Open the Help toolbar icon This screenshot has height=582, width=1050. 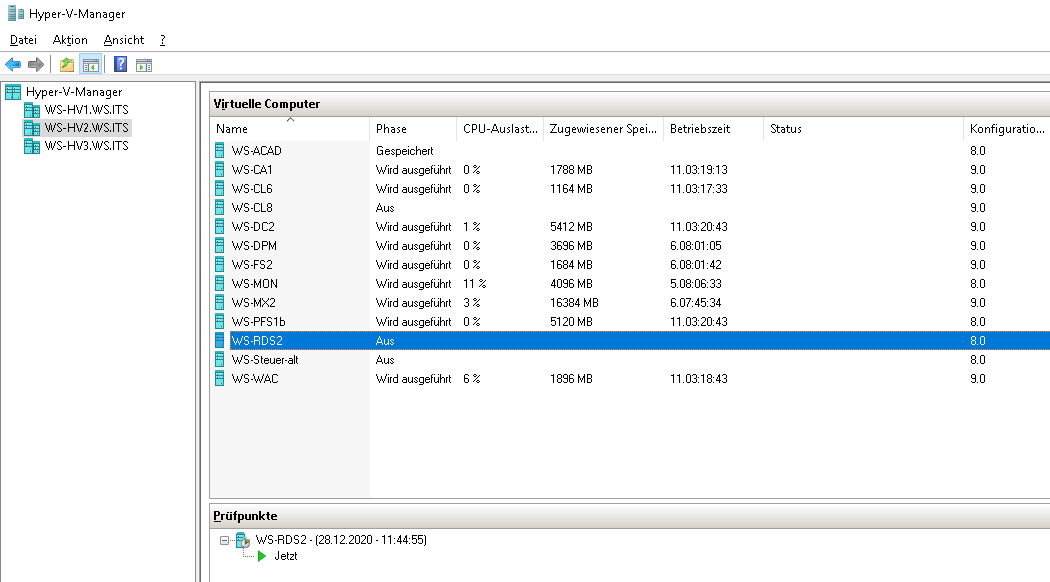point(121,64)
